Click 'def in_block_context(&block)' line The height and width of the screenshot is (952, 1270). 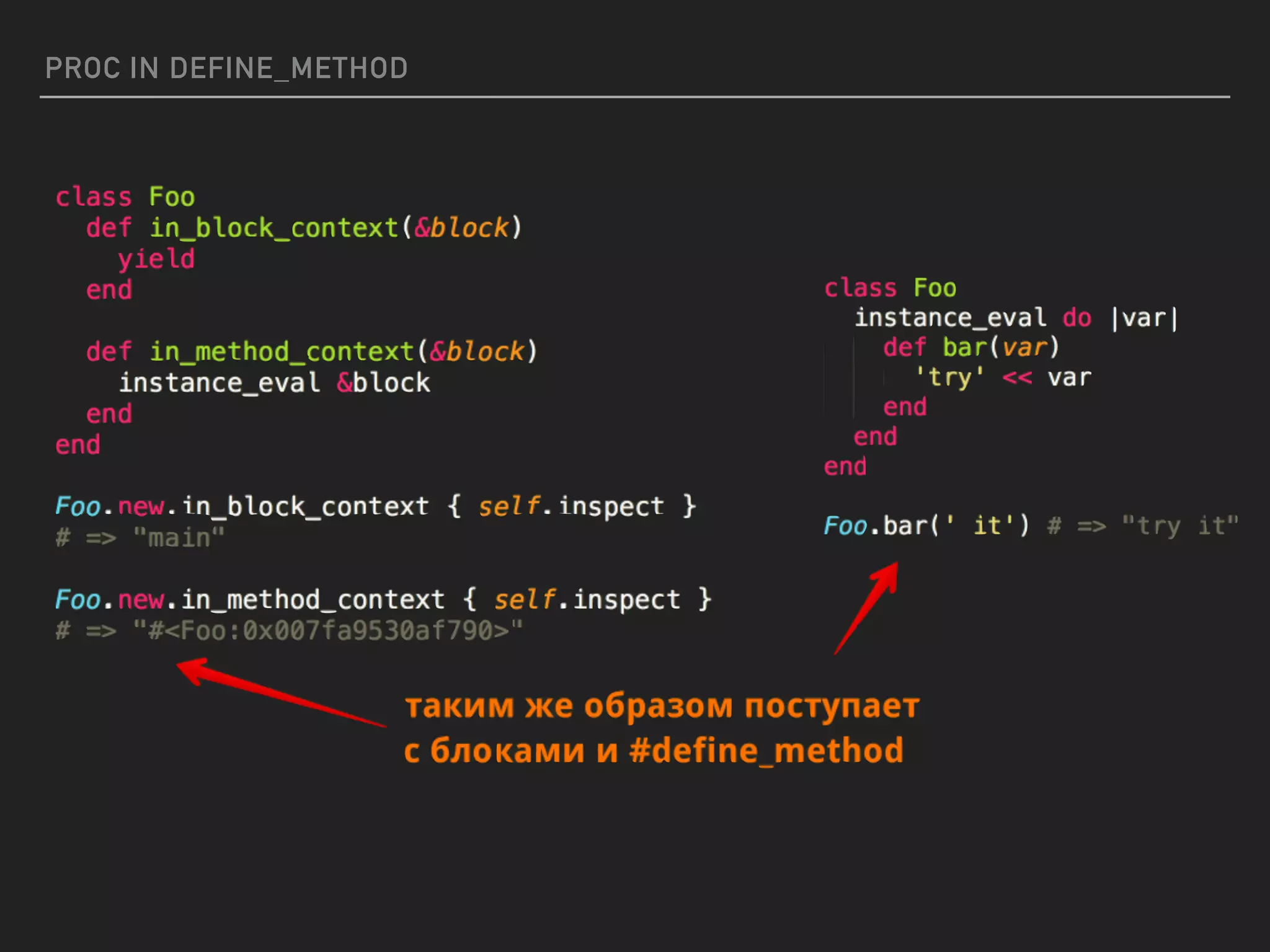[x=304, y=228]
